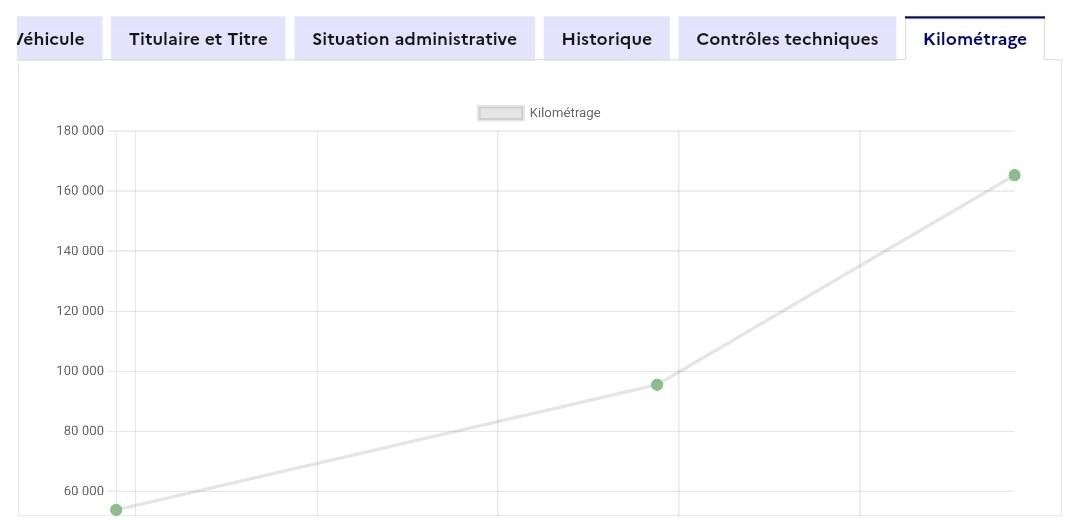Select the middle green data point
Image resolution: width=1079 pixels, height=525 pixels.
click(657, 385)
